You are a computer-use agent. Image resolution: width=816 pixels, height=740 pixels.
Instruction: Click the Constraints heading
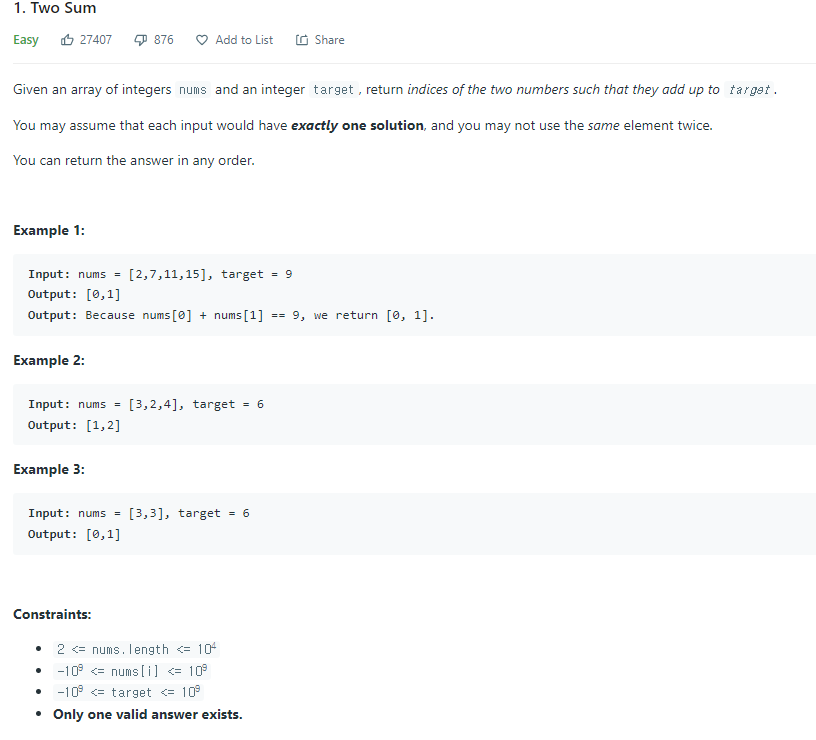(45, 614)
